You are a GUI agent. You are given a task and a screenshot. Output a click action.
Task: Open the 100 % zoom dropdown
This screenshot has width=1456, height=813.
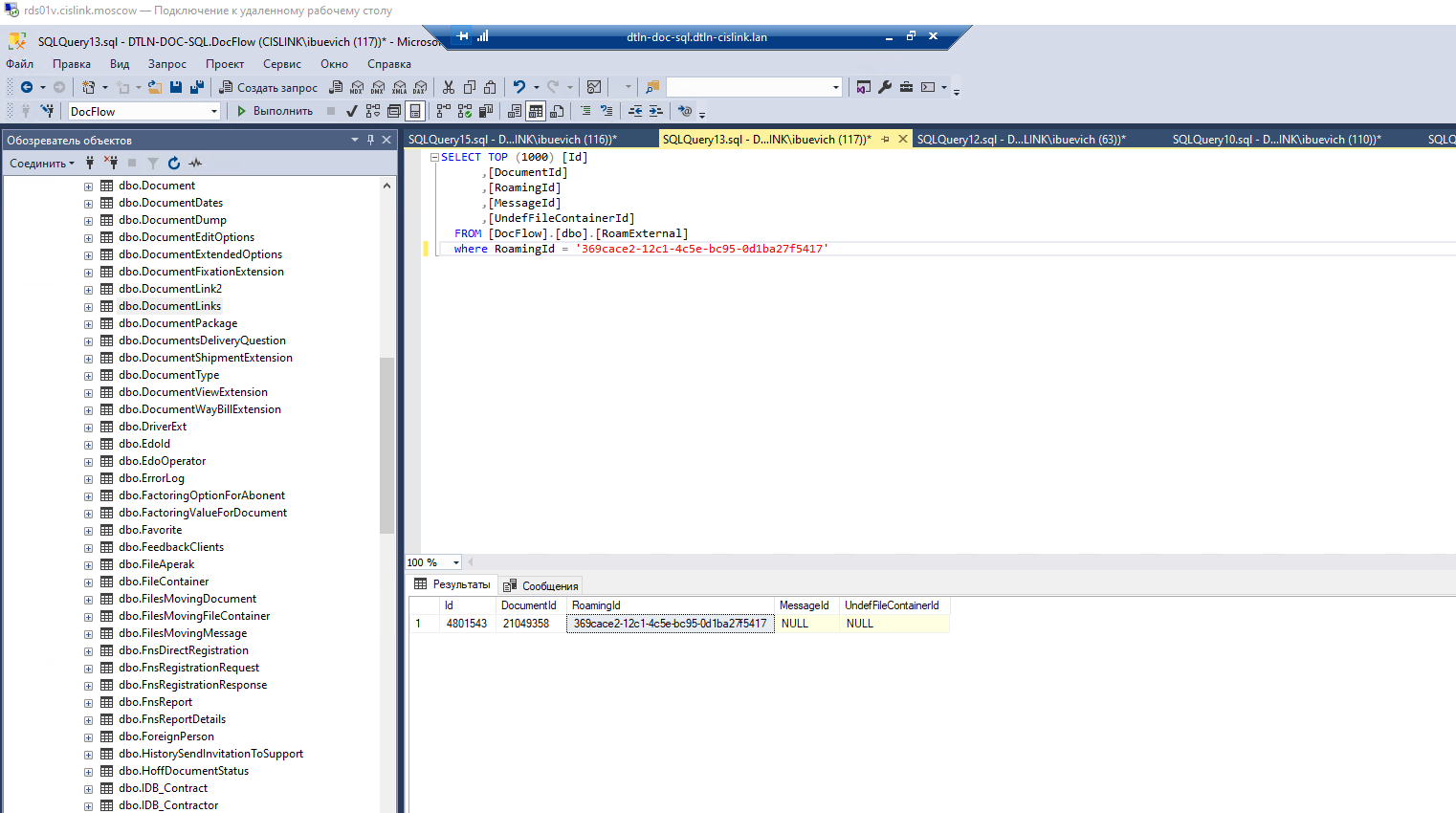(x=456, y=562)
